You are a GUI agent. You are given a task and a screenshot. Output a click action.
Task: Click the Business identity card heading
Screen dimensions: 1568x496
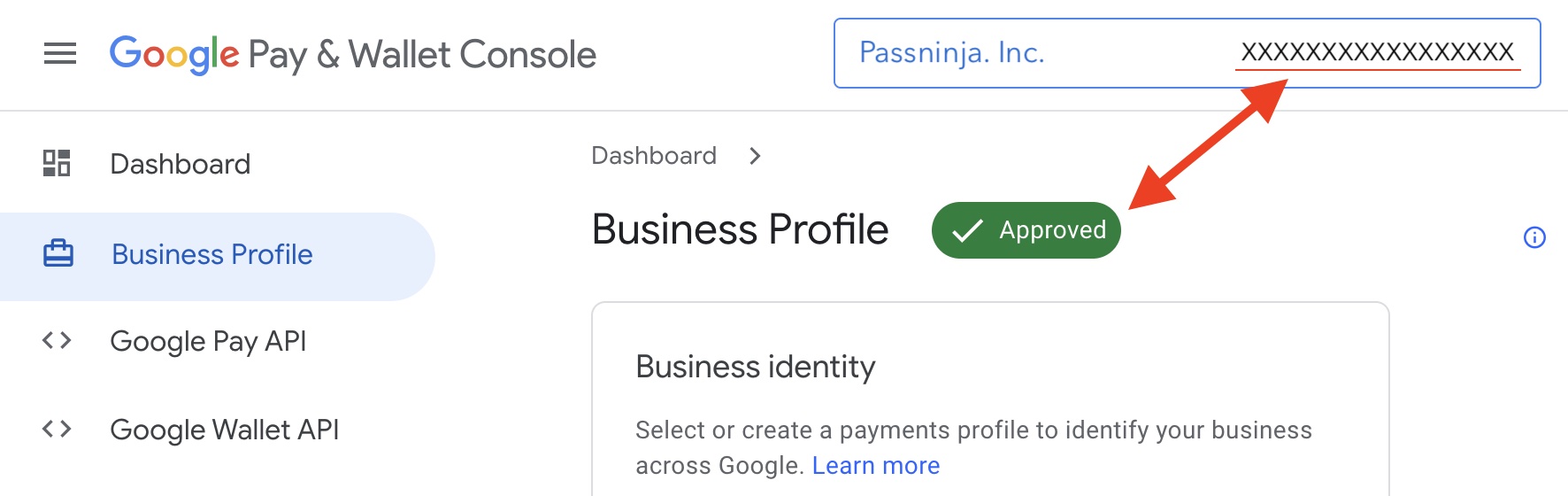tap(755, 367)
